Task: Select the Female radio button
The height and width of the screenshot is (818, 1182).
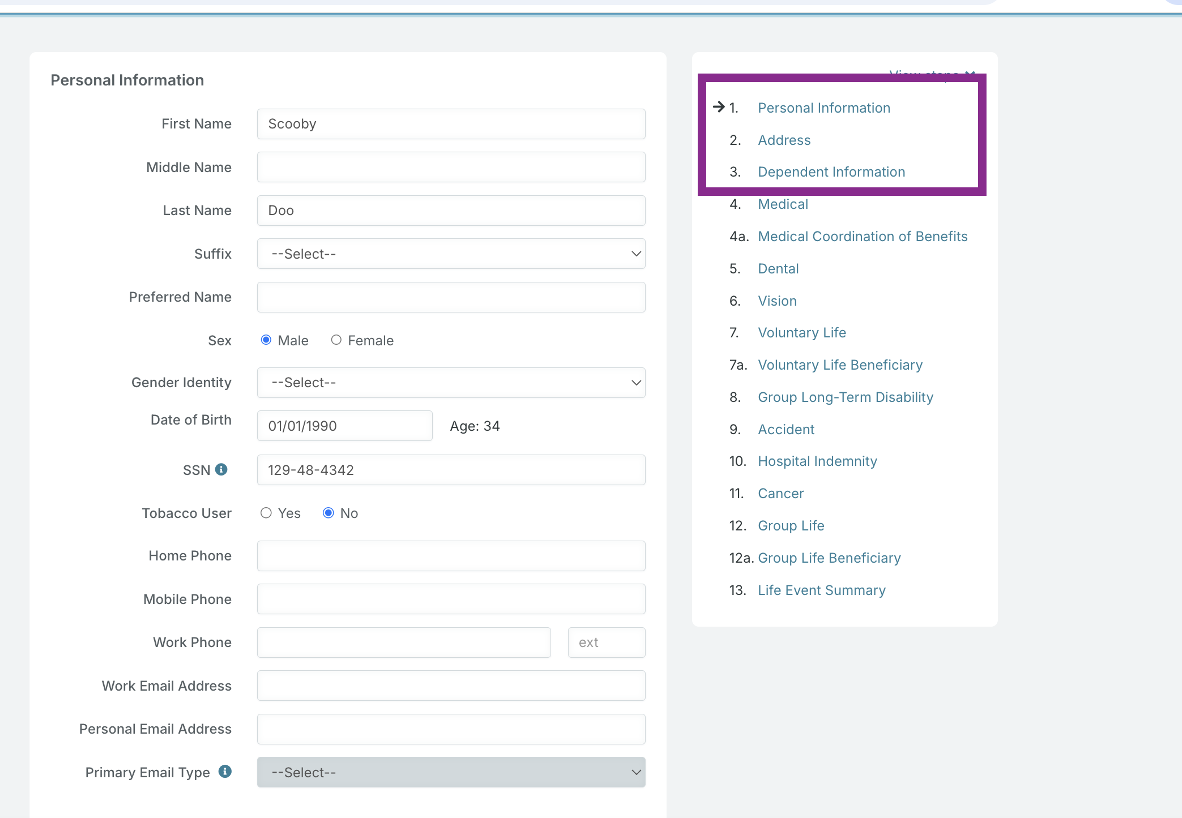Action: [336, 340]
